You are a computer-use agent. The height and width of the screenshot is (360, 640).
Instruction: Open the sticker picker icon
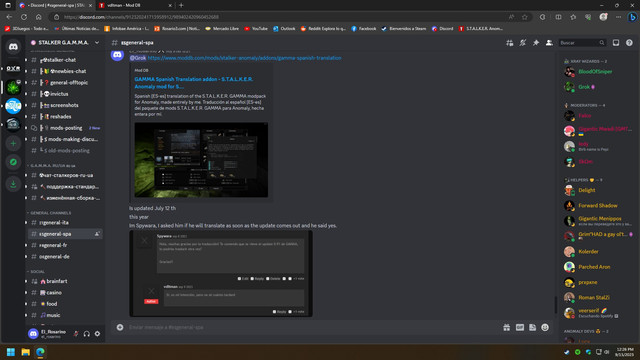tap(532, 327)
